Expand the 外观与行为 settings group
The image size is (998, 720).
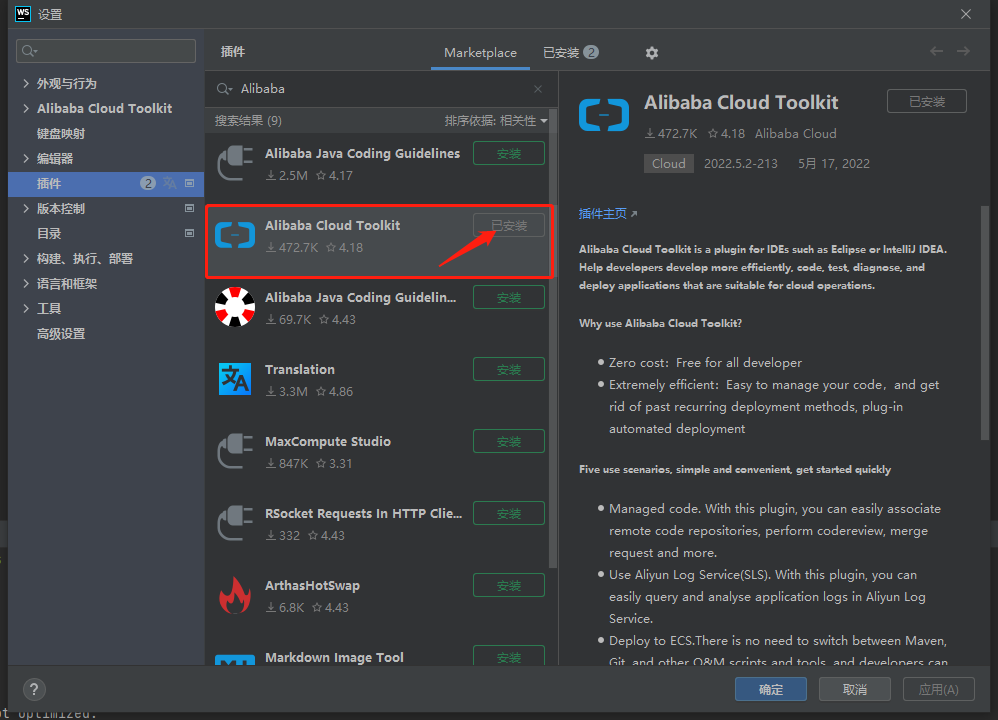[x=26, y=83]
